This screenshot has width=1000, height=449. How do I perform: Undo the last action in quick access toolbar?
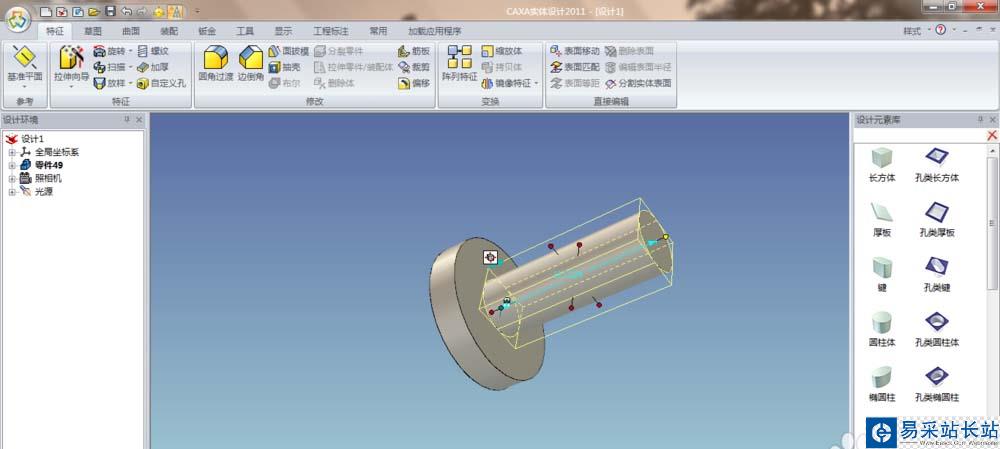coord(126,11)
